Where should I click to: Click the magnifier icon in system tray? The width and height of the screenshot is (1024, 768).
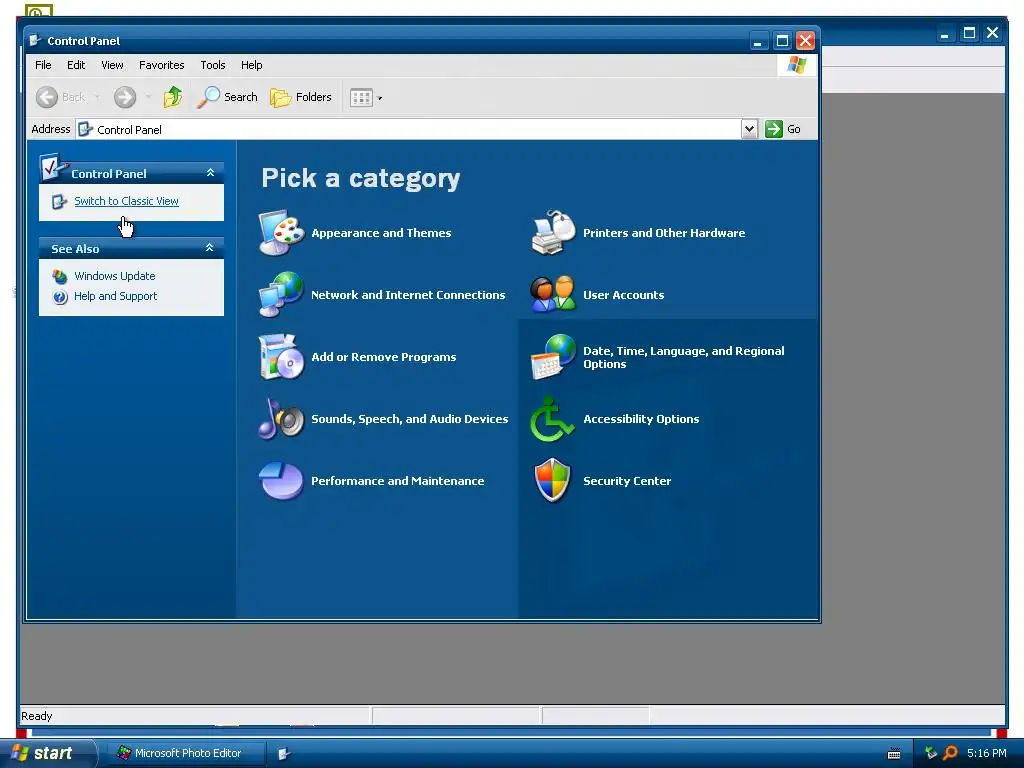pyautogui.click(x=950, y=753)
